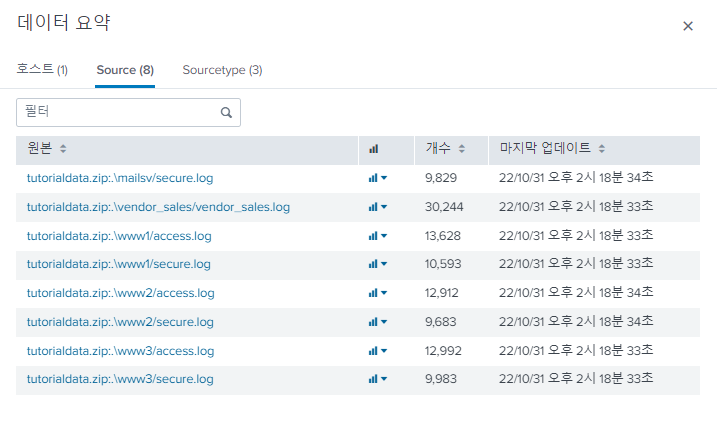Click last update time of www3/access.log
Screen dimensions: 717x428
(x=576, y=350)
